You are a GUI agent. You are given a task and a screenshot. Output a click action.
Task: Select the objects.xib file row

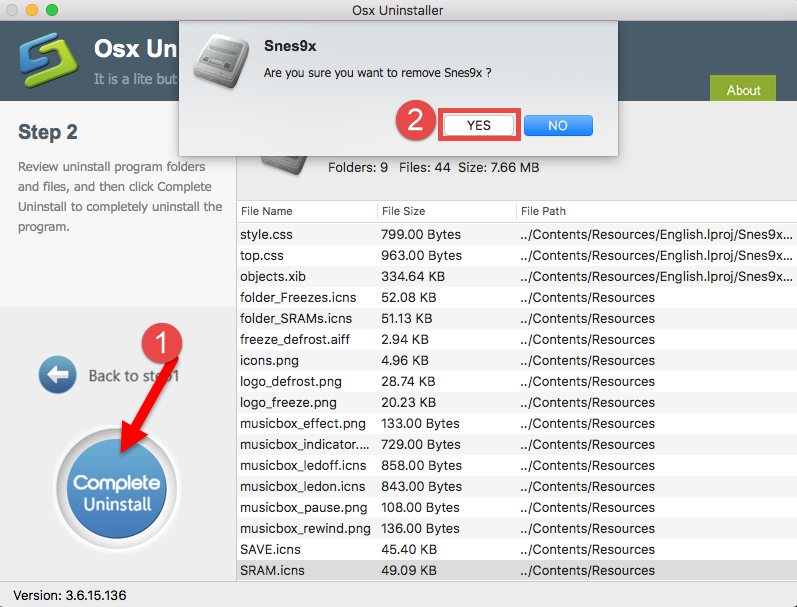pyautogui.click(x=516, y=277)
